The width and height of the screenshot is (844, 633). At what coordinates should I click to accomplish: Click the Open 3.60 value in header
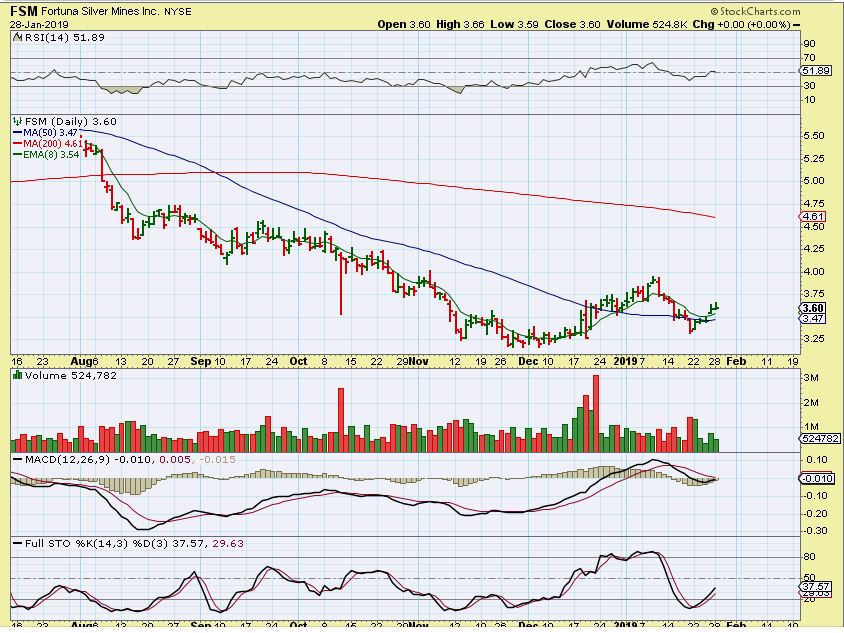(404, 24)
